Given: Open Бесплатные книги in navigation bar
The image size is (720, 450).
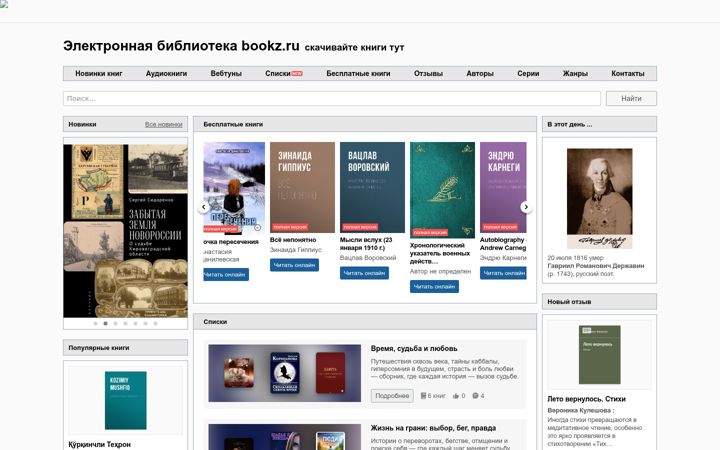Looking at the screenshot, I should point(358,73).
